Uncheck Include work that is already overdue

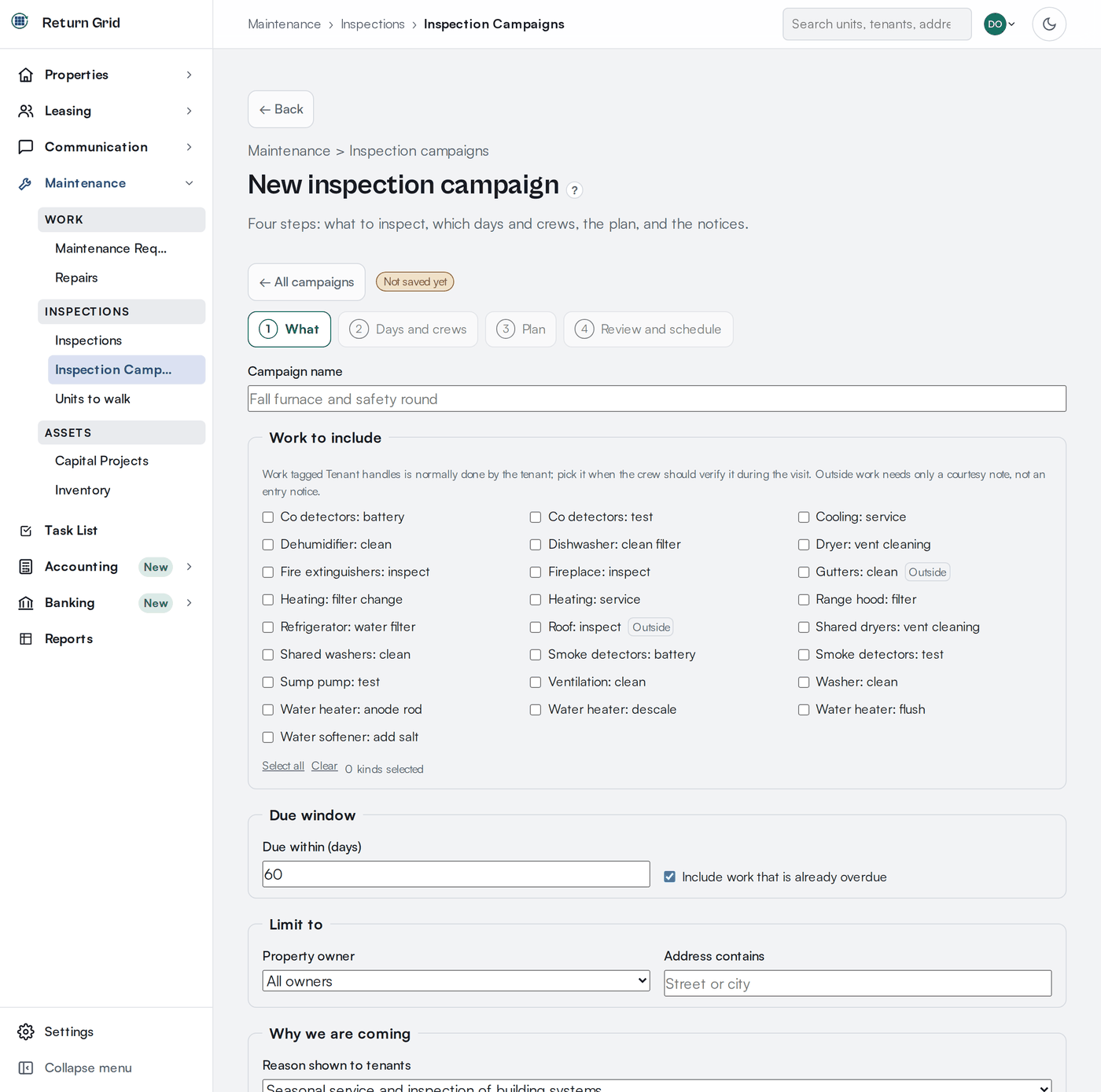pos(669,877)
